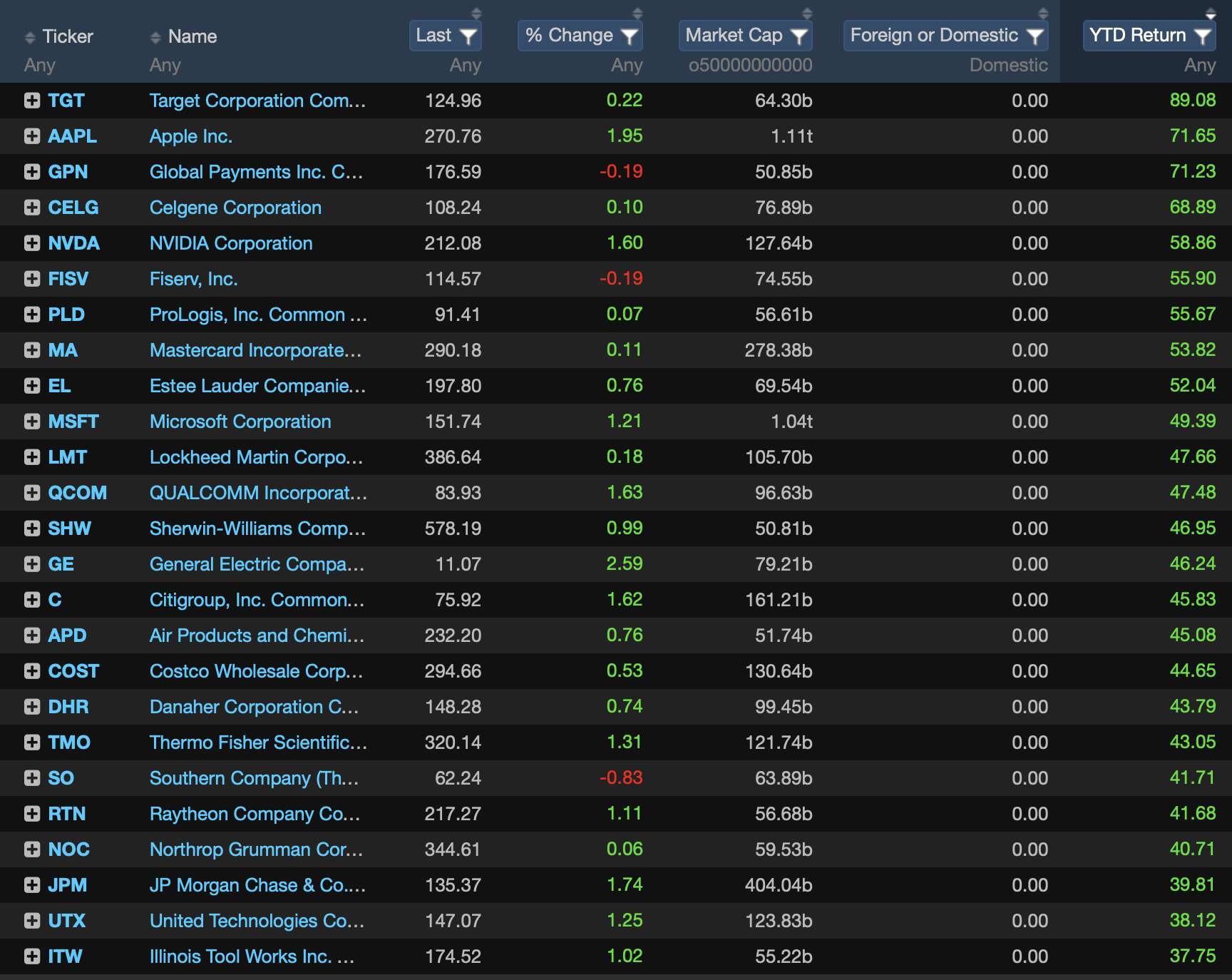The image size is (1232, 980).
Task: Open the Microsoft Corporation name link
Action: click(x=240, y=422)
